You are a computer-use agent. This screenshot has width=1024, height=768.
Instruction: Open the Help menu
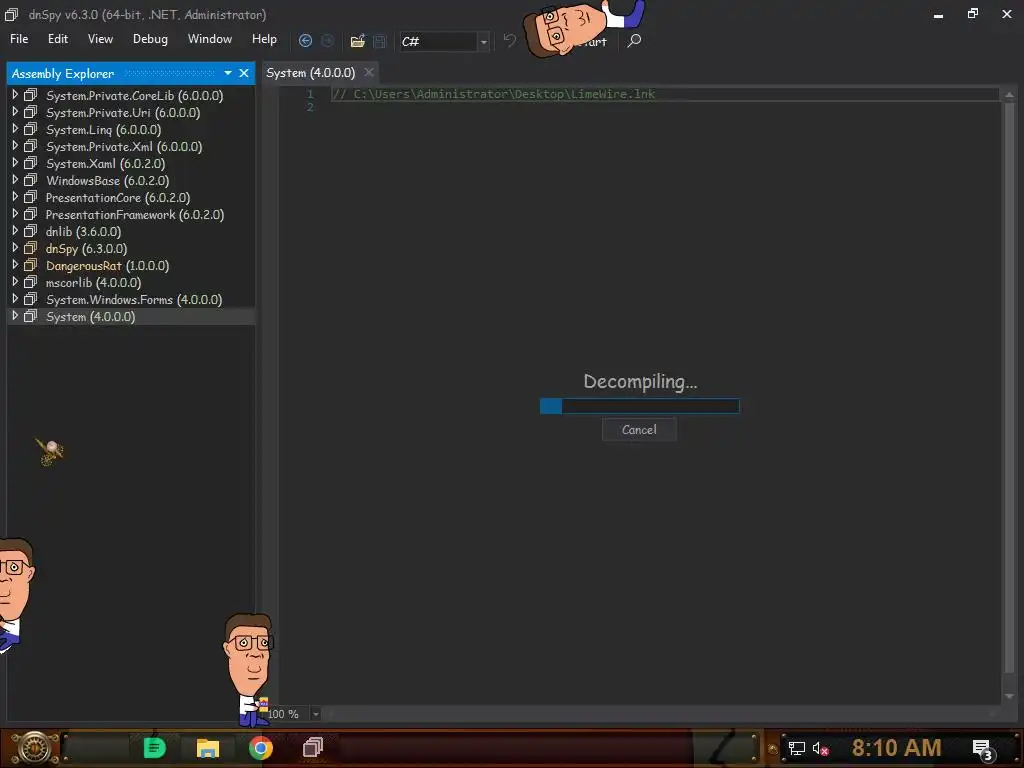point(264,39)
